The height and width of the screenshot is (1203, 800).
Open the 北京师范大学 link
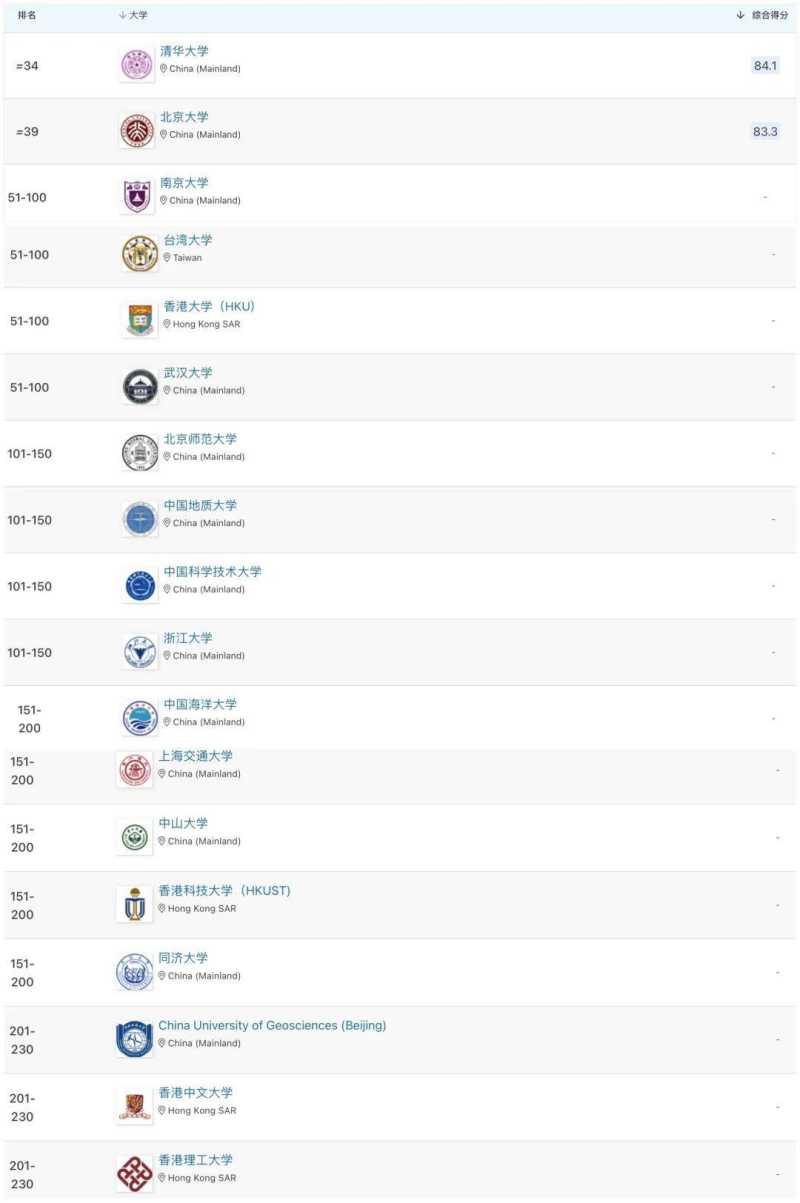pos(200,439)
